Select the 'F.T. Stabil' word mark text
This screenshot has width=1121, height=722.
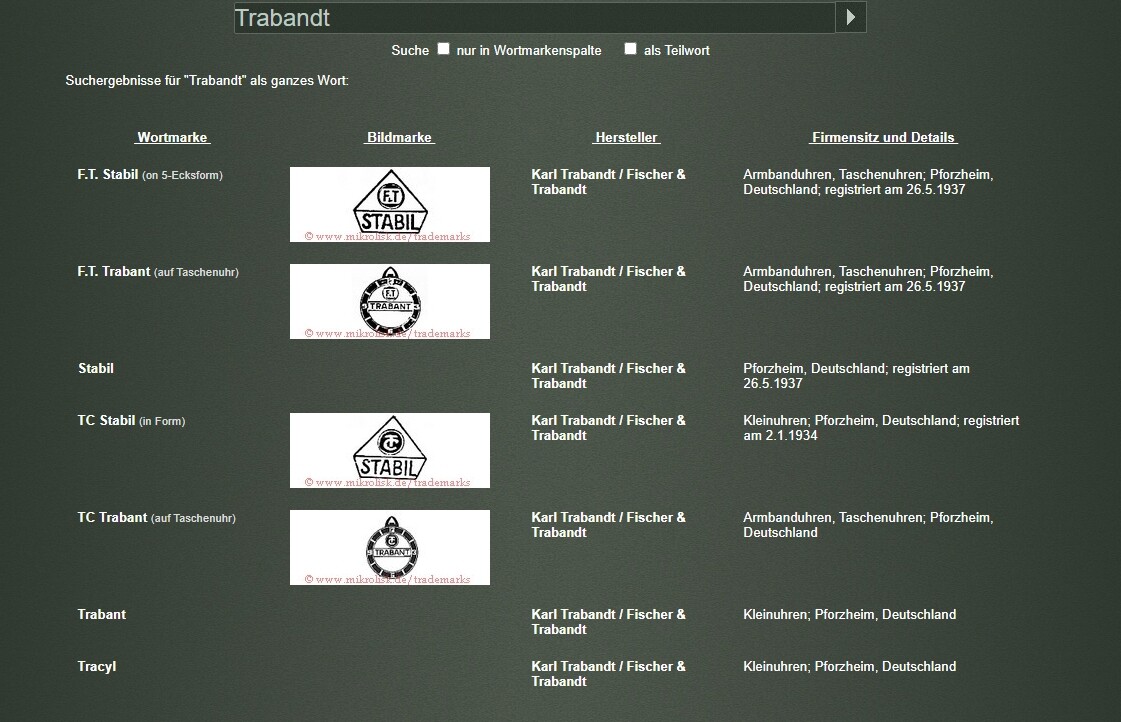point(108,174)
